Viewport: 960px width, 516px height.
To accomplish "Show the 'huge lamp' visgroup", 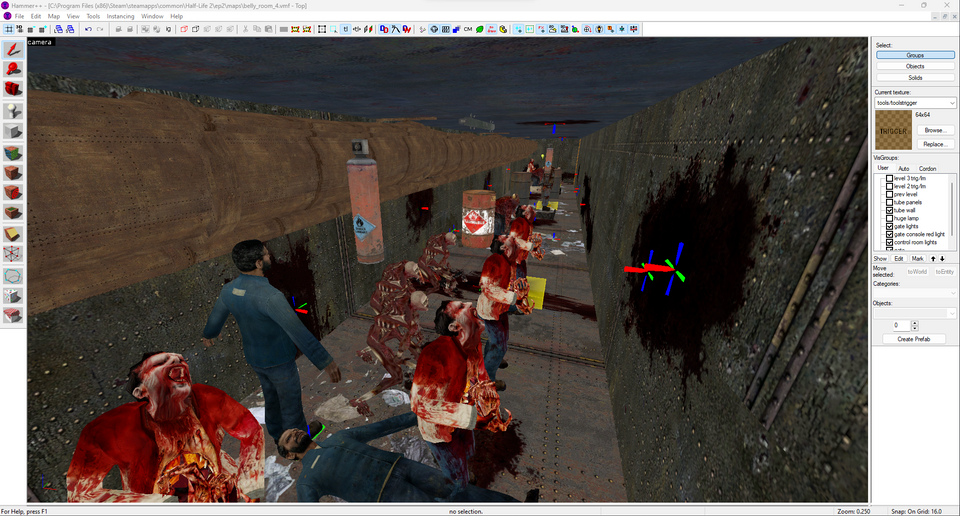I will coord(890,218).
